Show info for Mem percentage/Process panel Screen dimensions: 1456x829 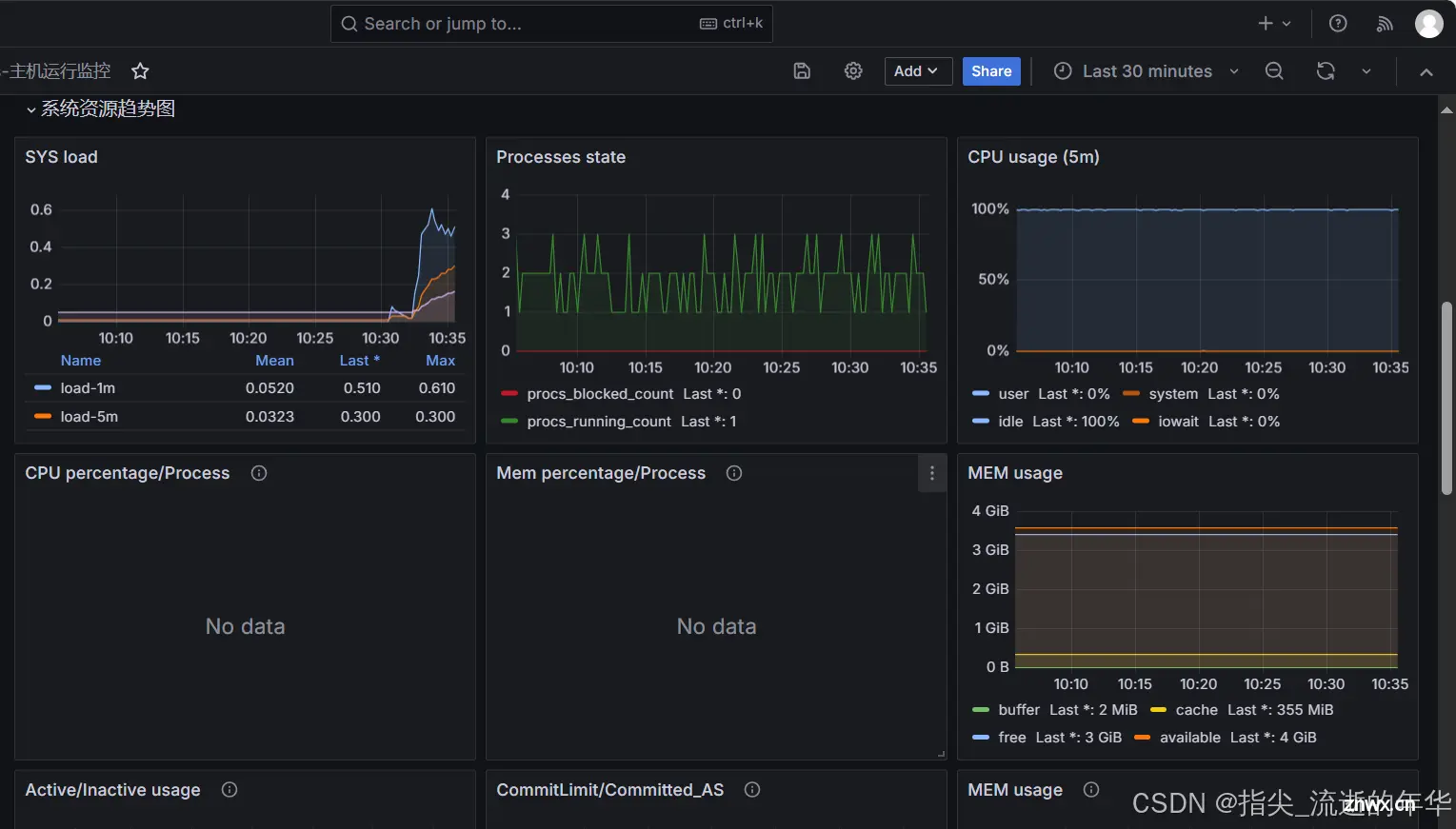pos(734,473)
